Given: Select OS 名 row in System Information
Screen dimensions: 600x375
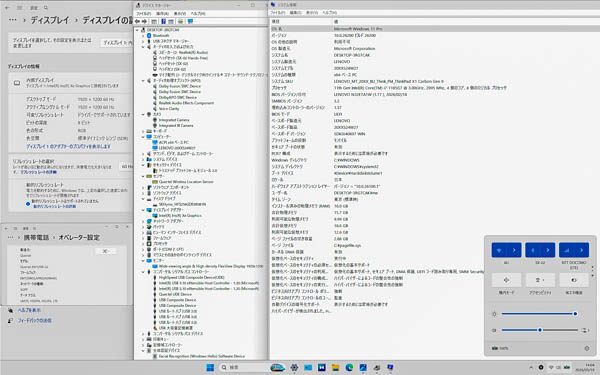Looking at the screenshot, I should [435, 29].
